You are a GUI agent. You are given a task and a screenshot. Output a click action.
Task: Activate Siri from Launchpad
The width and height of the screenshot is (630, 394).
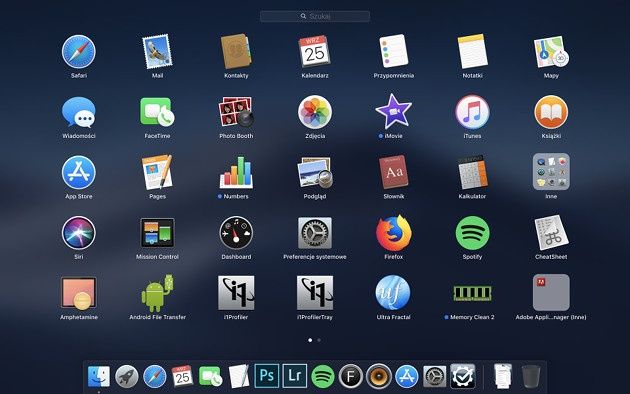click(79, 233)
